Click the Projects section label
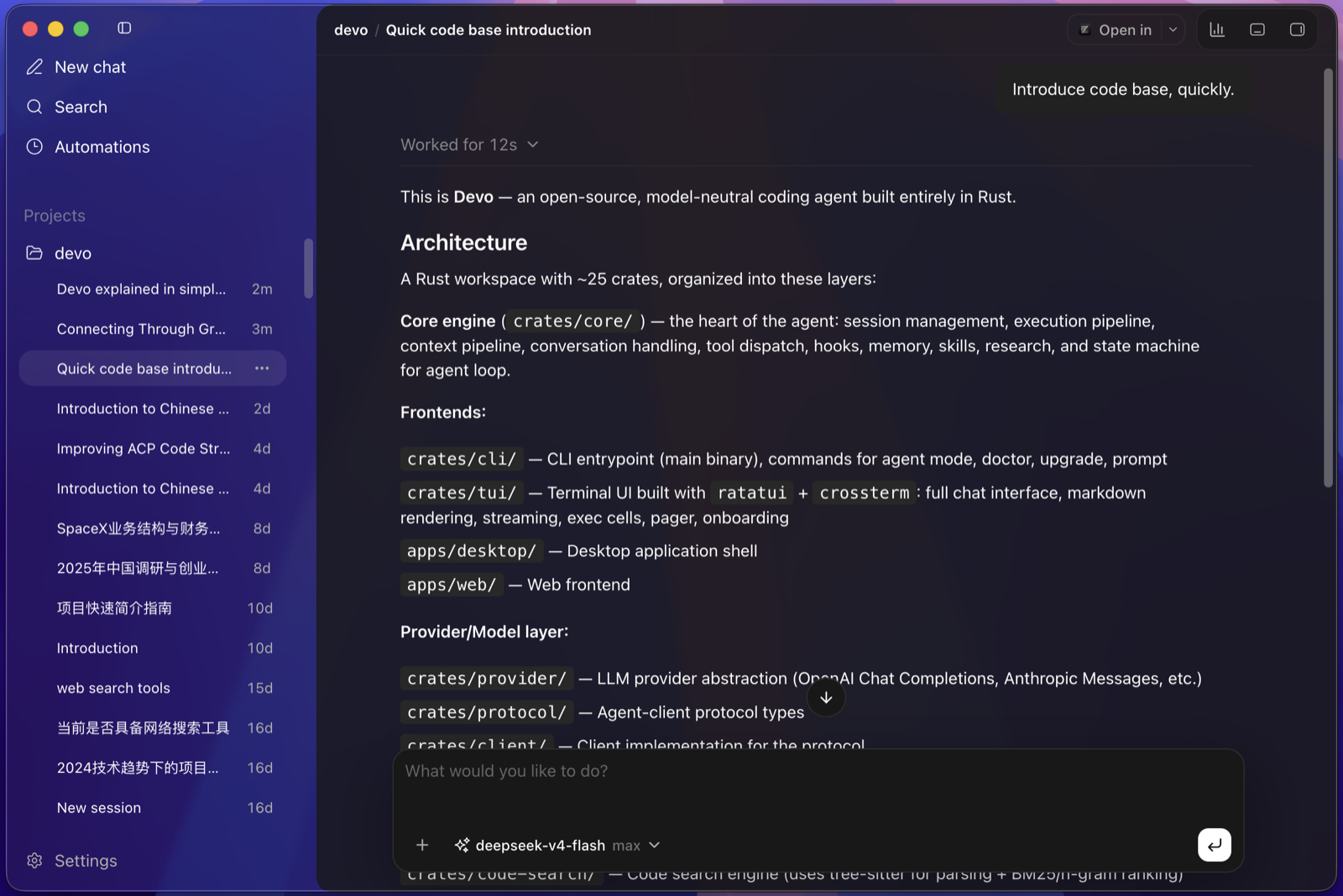This screenshot has height=896, width=1343. point(55,216)
